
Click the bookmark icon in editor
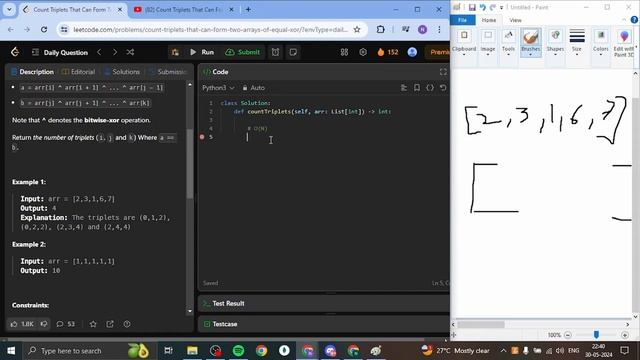coord(417,88)
